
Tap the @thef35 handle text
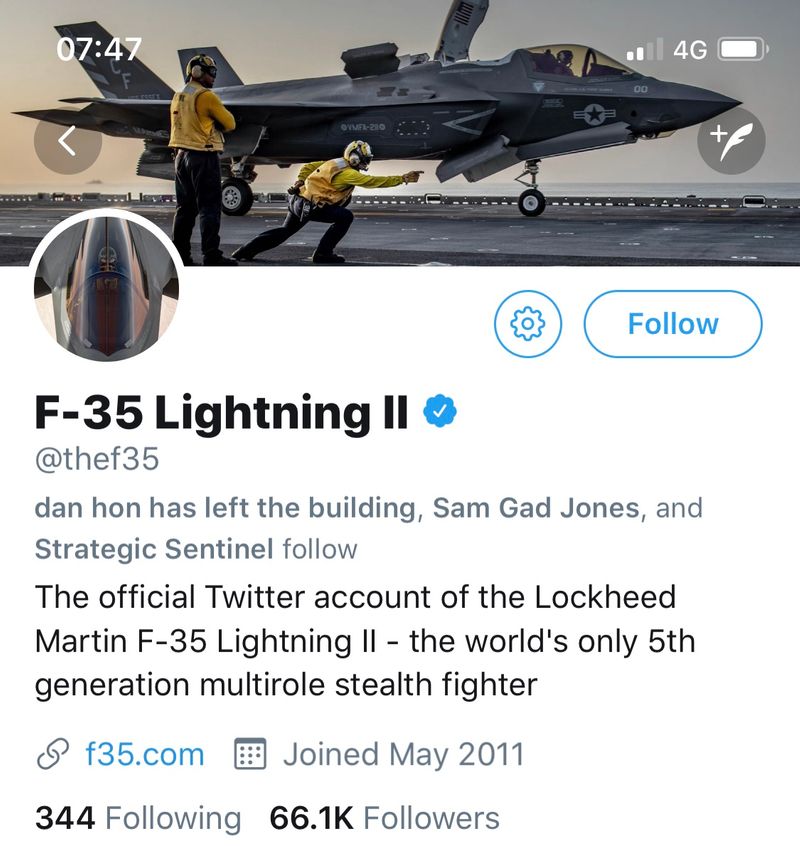pos(97,459)
